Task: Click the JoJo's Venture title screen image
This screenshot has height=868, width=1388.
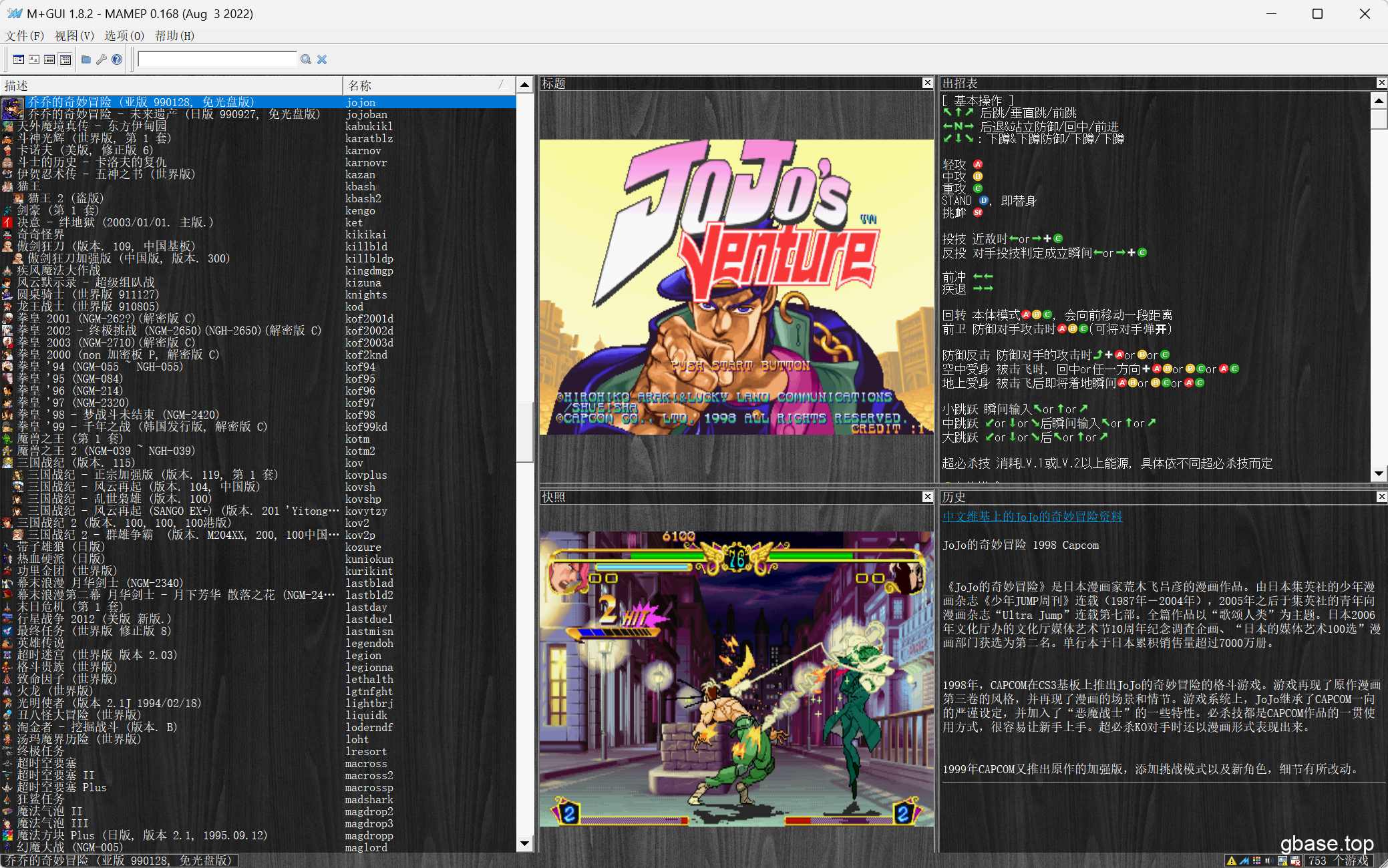Action: (x=737, y=287)
